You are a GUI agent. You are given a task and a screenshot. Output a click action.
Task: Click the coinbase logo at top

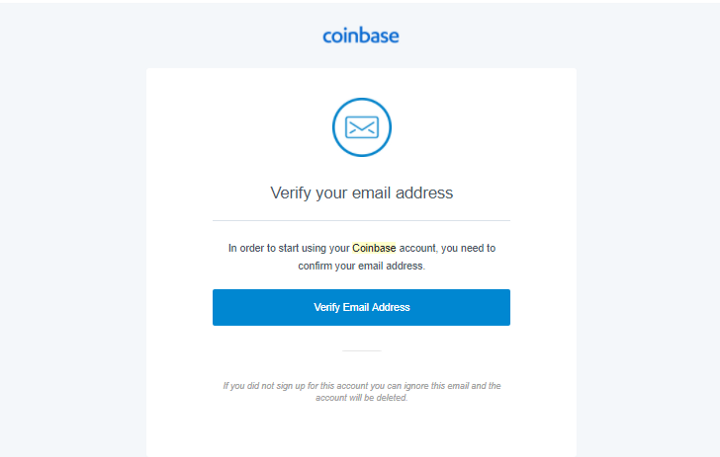click(361, 35)
